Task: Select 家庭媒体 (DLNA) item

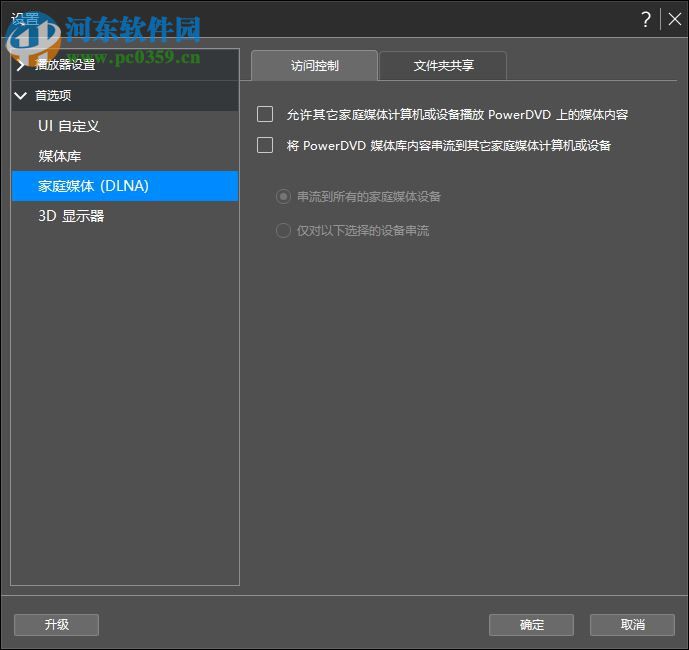Action: tap(125, 186)
